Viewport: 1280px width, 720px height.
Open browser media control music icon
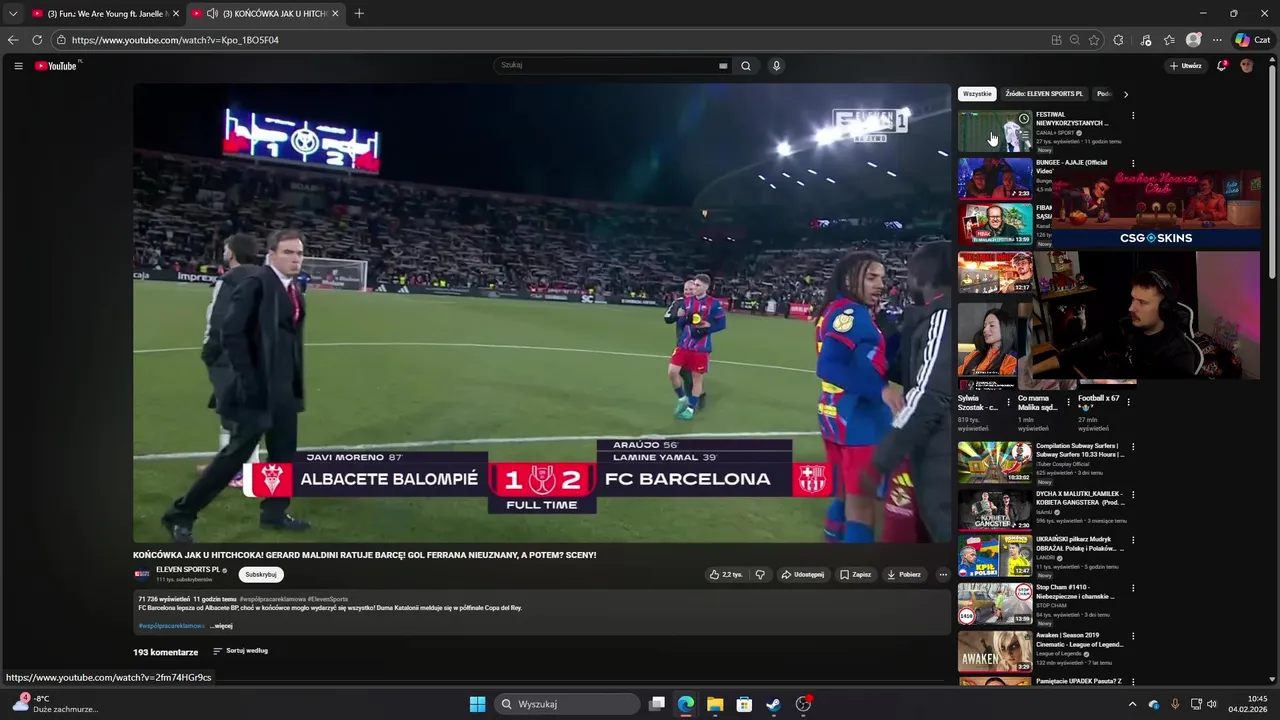point(1146,40)
